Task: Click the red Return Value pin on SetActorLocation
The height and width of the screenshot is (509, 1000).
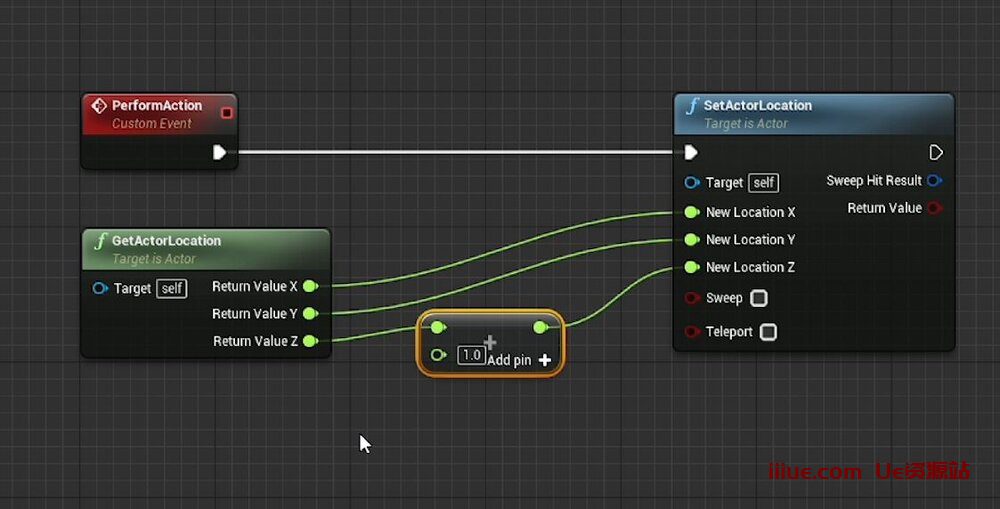Action: click(934, 208)
